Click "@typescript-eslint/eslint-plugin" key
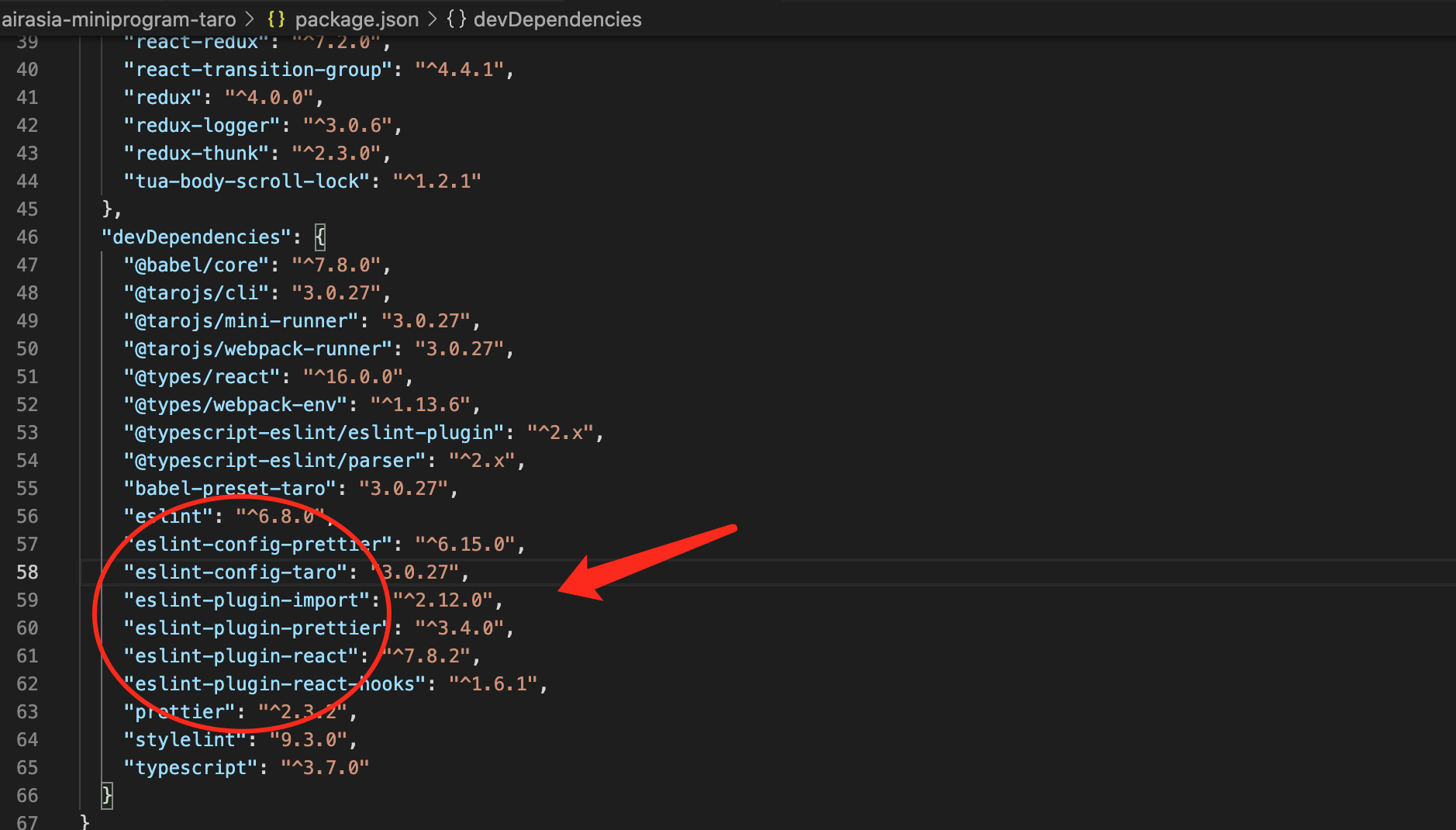Screen dimensions: 1456x830 point(314,433)
